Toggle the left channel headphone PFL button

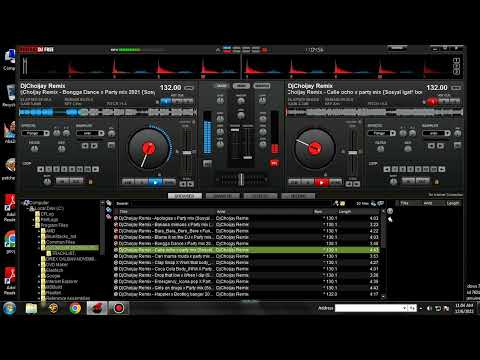pos(207,163)
